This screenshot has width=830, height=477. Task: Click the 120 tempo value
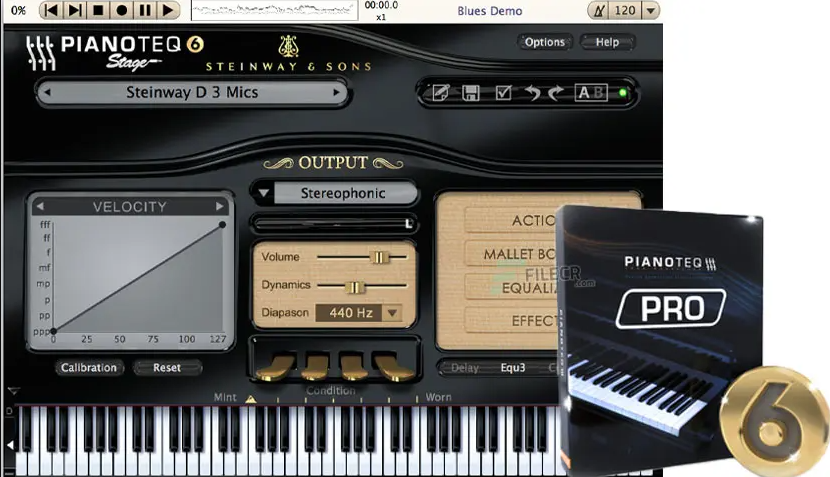625,11
